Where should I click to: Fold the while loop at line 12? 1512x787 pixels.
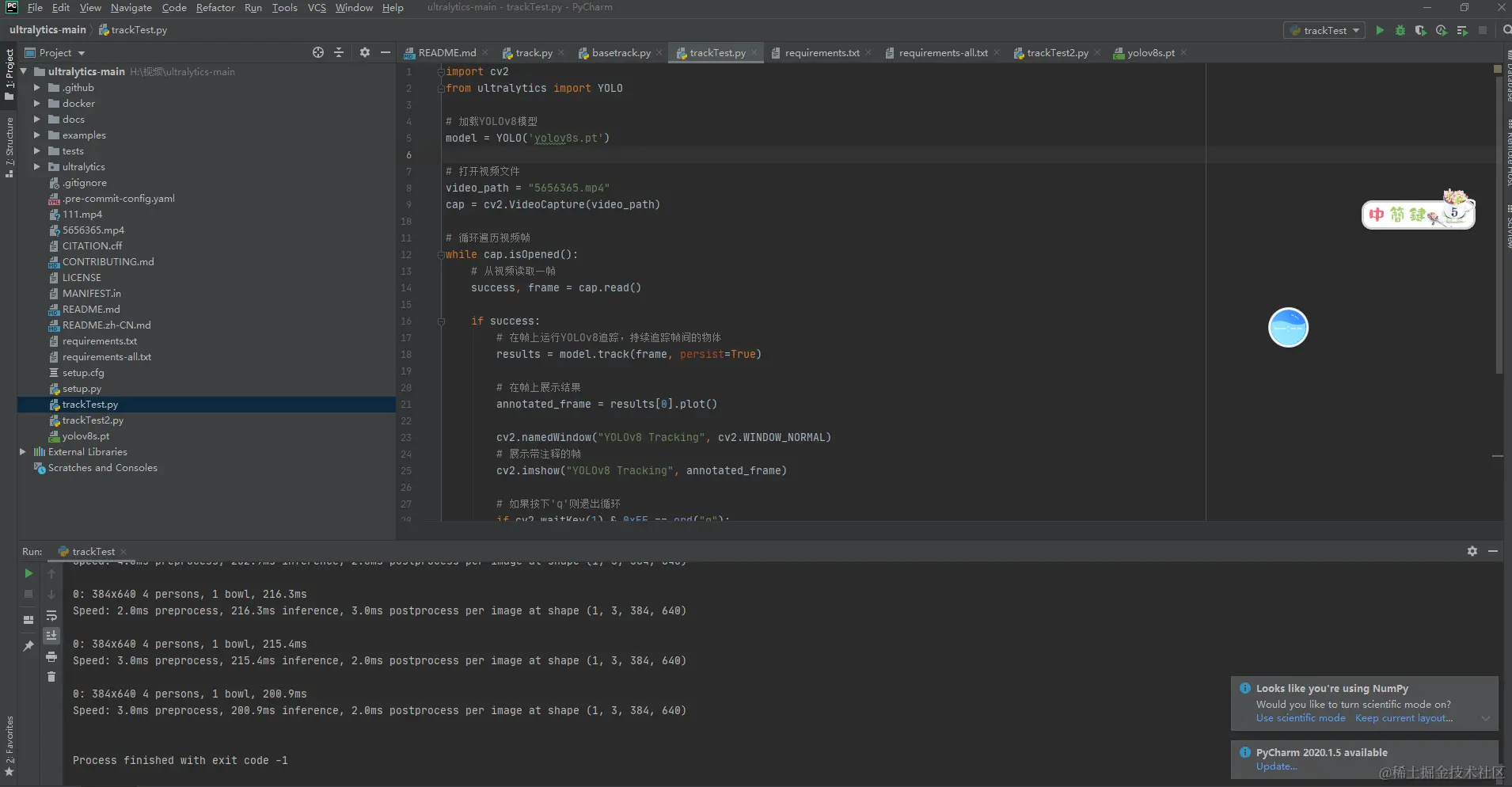tap(441, 255)
